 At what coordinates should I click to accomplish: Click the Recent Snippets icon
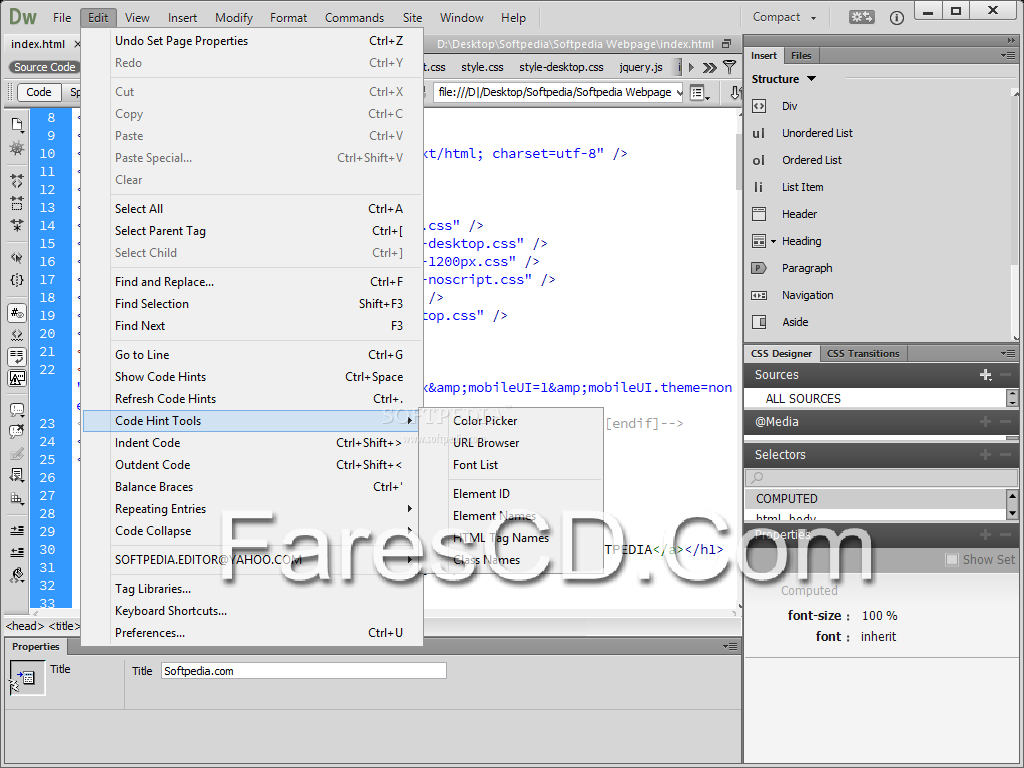click(x=17, y=475)
